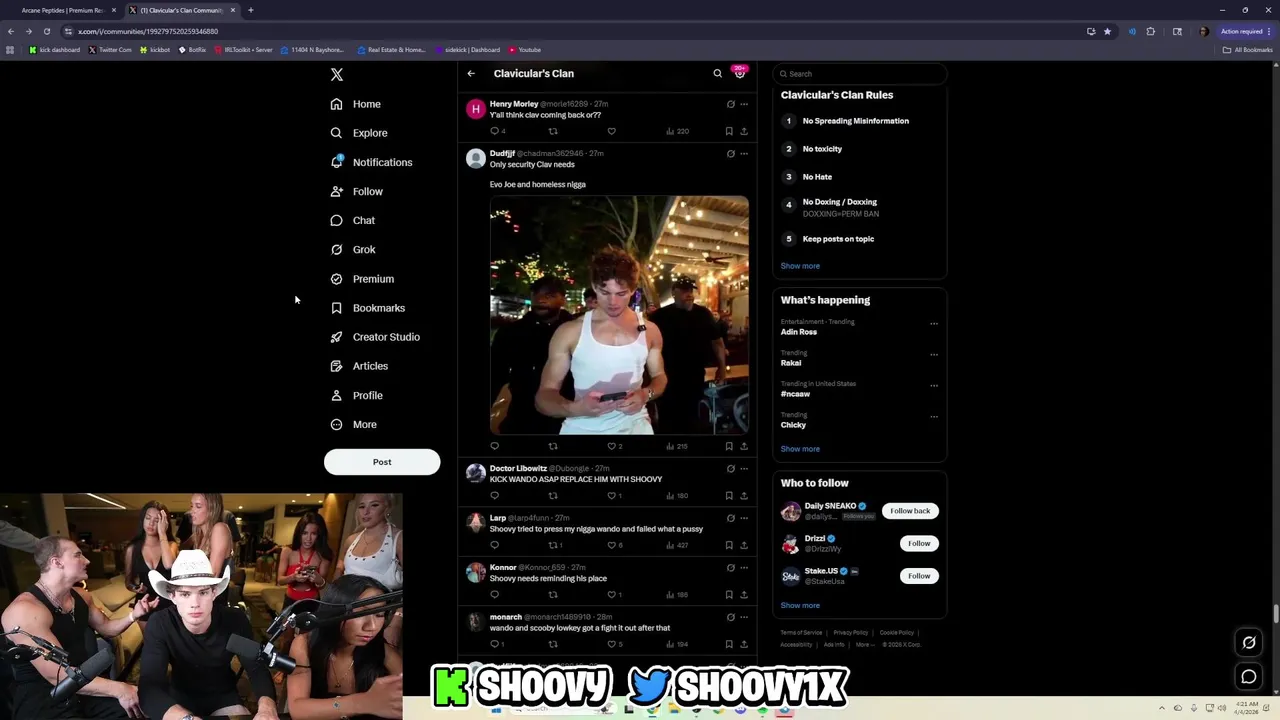Click the Profile person icon
This screenshot has height=720, width=1280.
(336, 395)
